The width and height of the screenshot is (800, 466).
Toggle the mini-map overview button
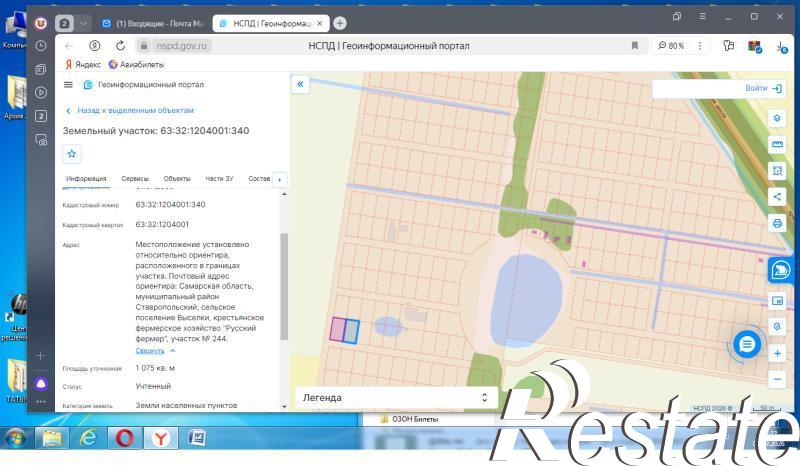777,301
